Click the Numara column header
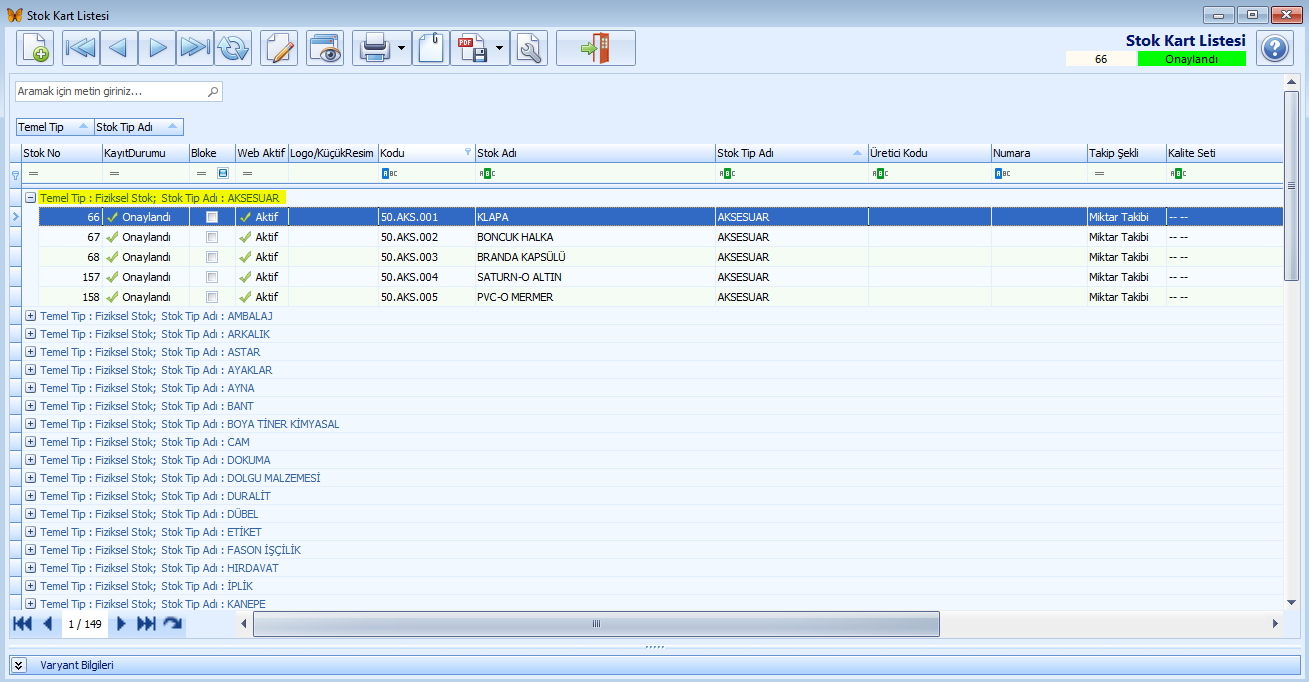The image size is (1309, 682). pyautogui.click(x=1038, y=153)
